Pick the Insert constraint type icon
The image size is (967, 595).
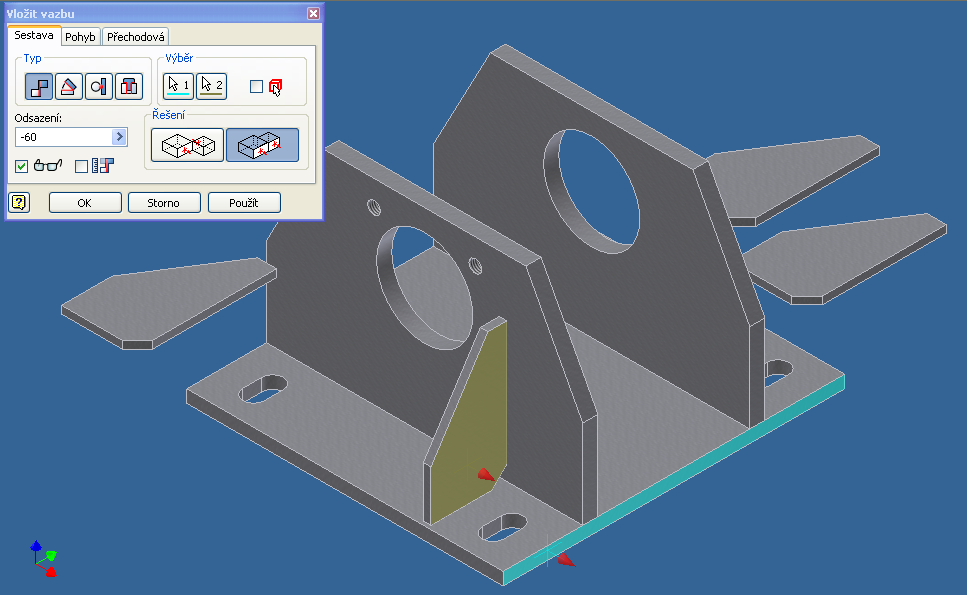pyautogui.click(x=128, y=87)
